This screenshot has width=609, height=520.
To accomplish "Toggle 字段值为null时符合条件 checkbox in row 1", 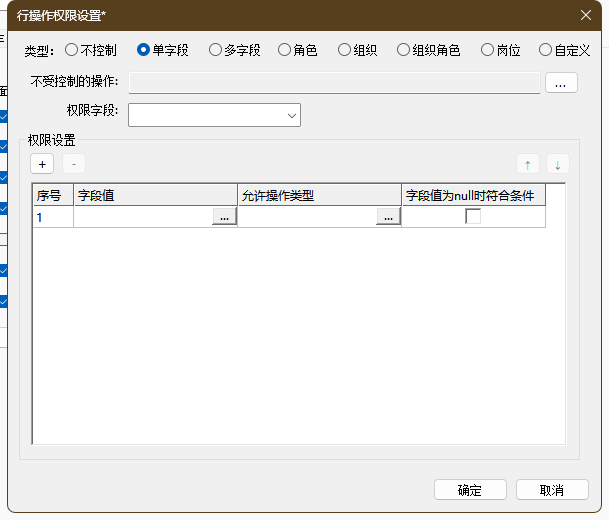I will 473,217.
